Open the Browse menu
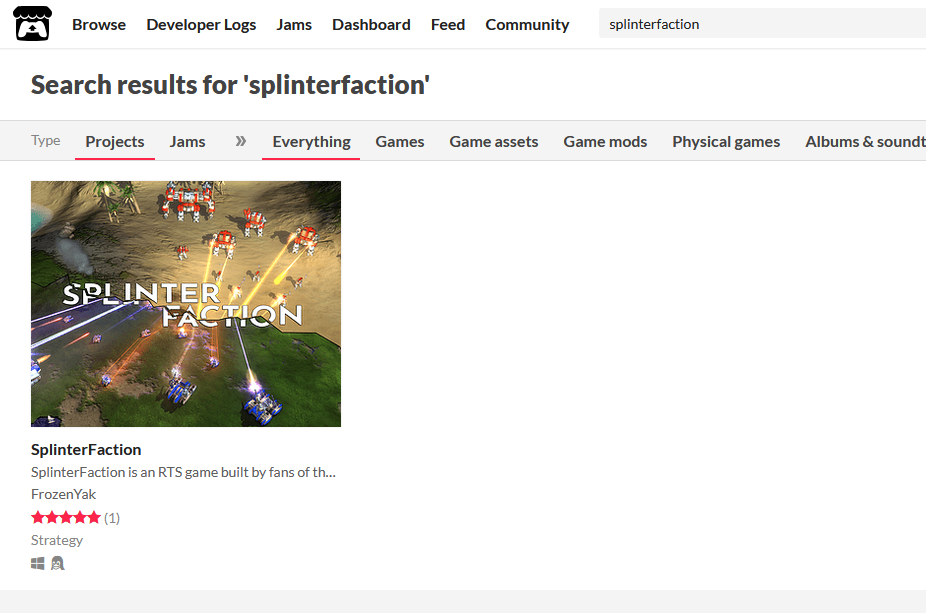This screenshot has height=613, width=926. 99,24
